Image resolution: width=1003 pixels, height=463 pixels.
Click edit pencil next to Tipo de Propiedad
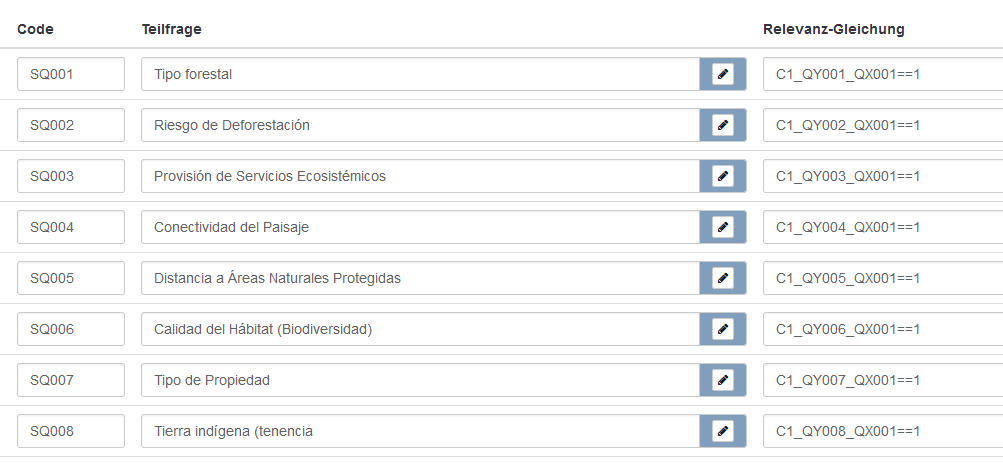(723, 380)
